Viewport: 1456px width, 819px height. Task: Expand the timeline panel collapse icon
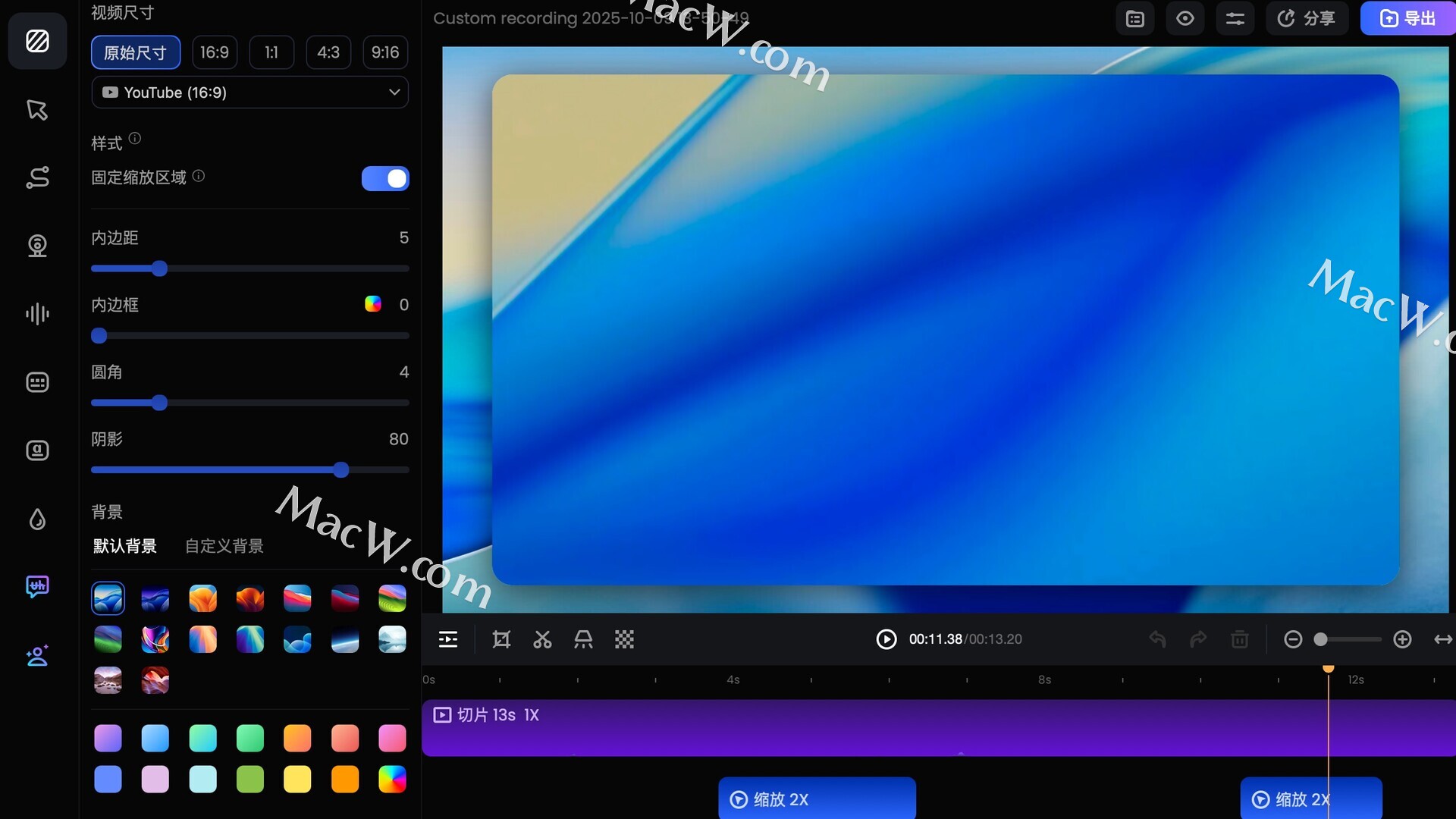(x=448, y=639)
